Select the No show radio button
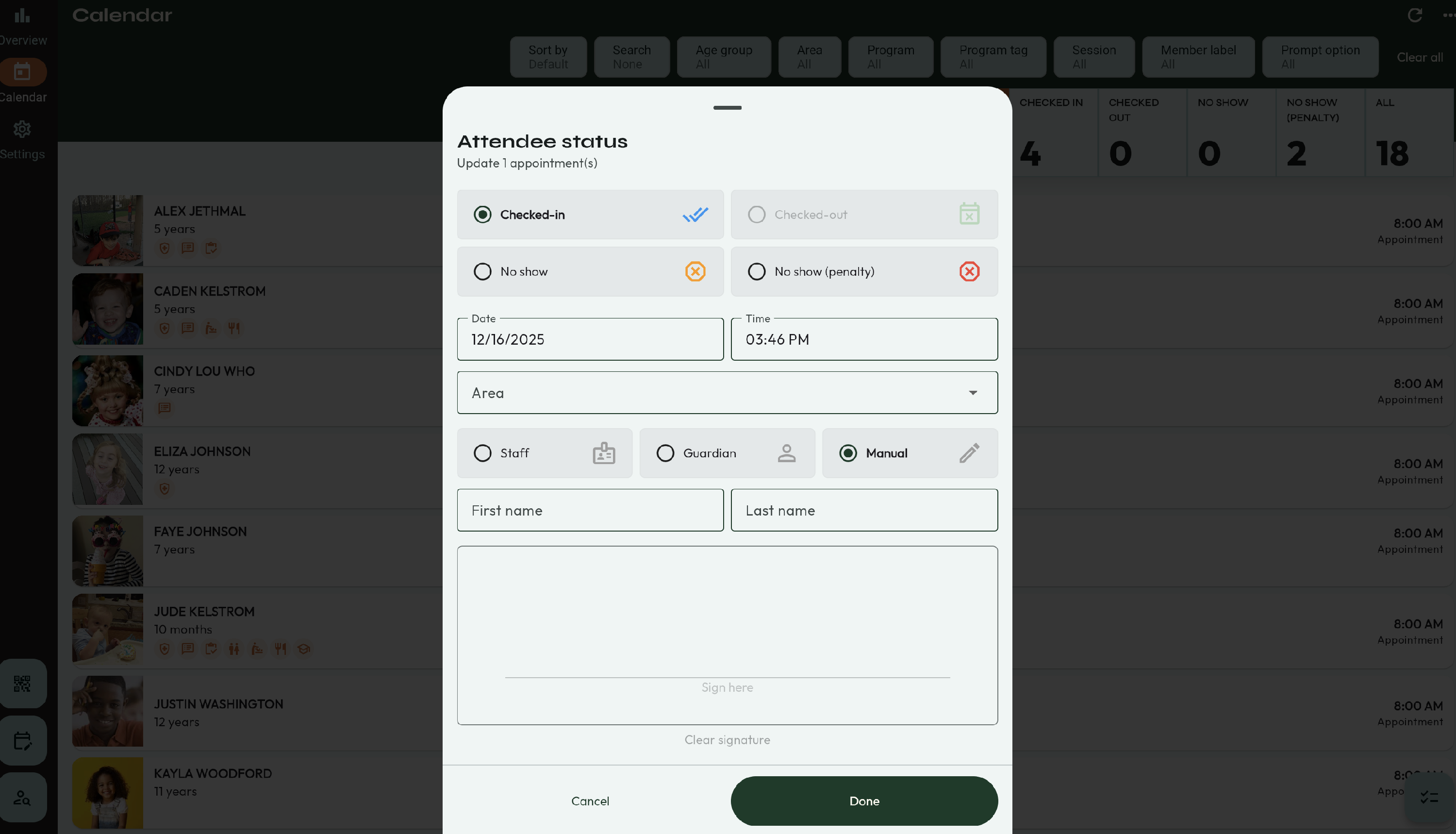The height and width of the screenshot is (834, 1456). [482, 271]
